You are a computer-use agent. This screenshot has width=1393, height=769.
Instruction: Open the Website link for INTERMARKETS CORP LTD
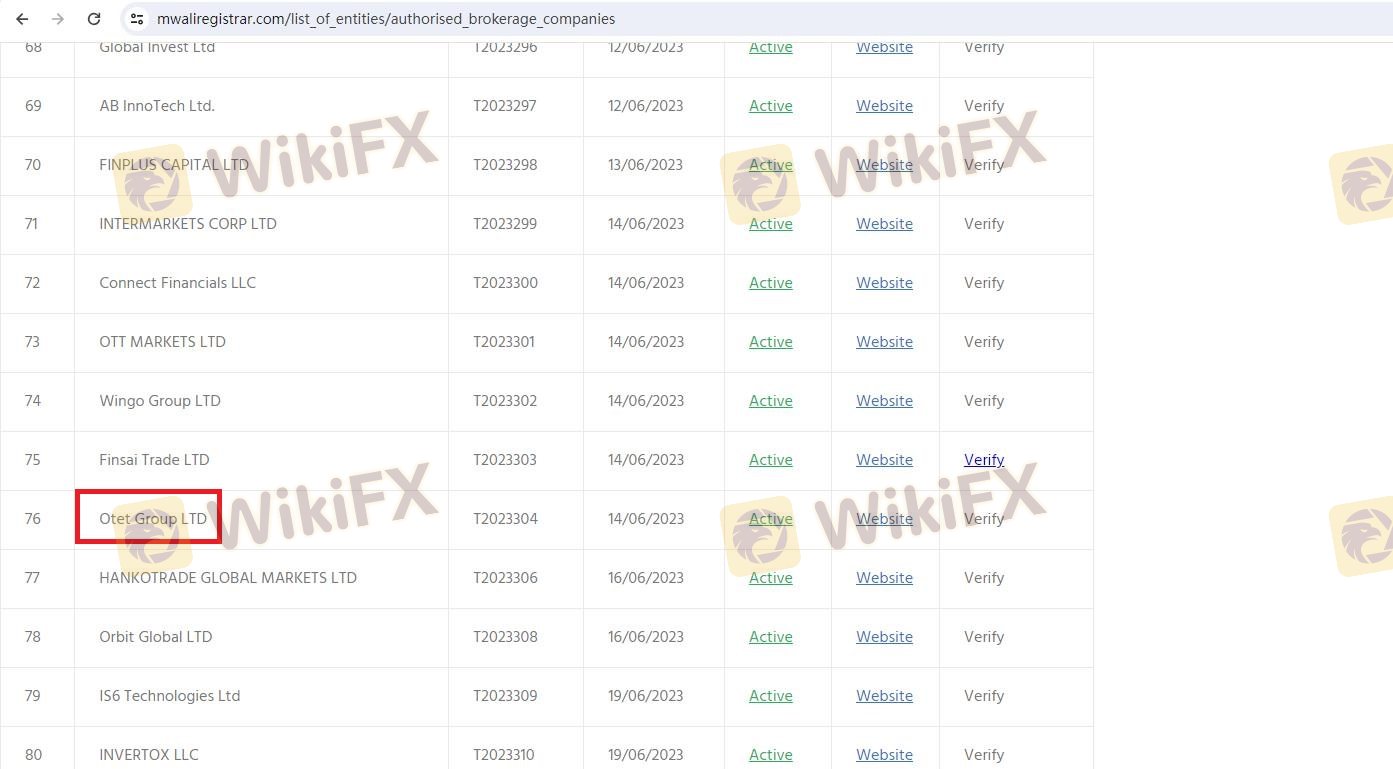[x=884, y=224]
